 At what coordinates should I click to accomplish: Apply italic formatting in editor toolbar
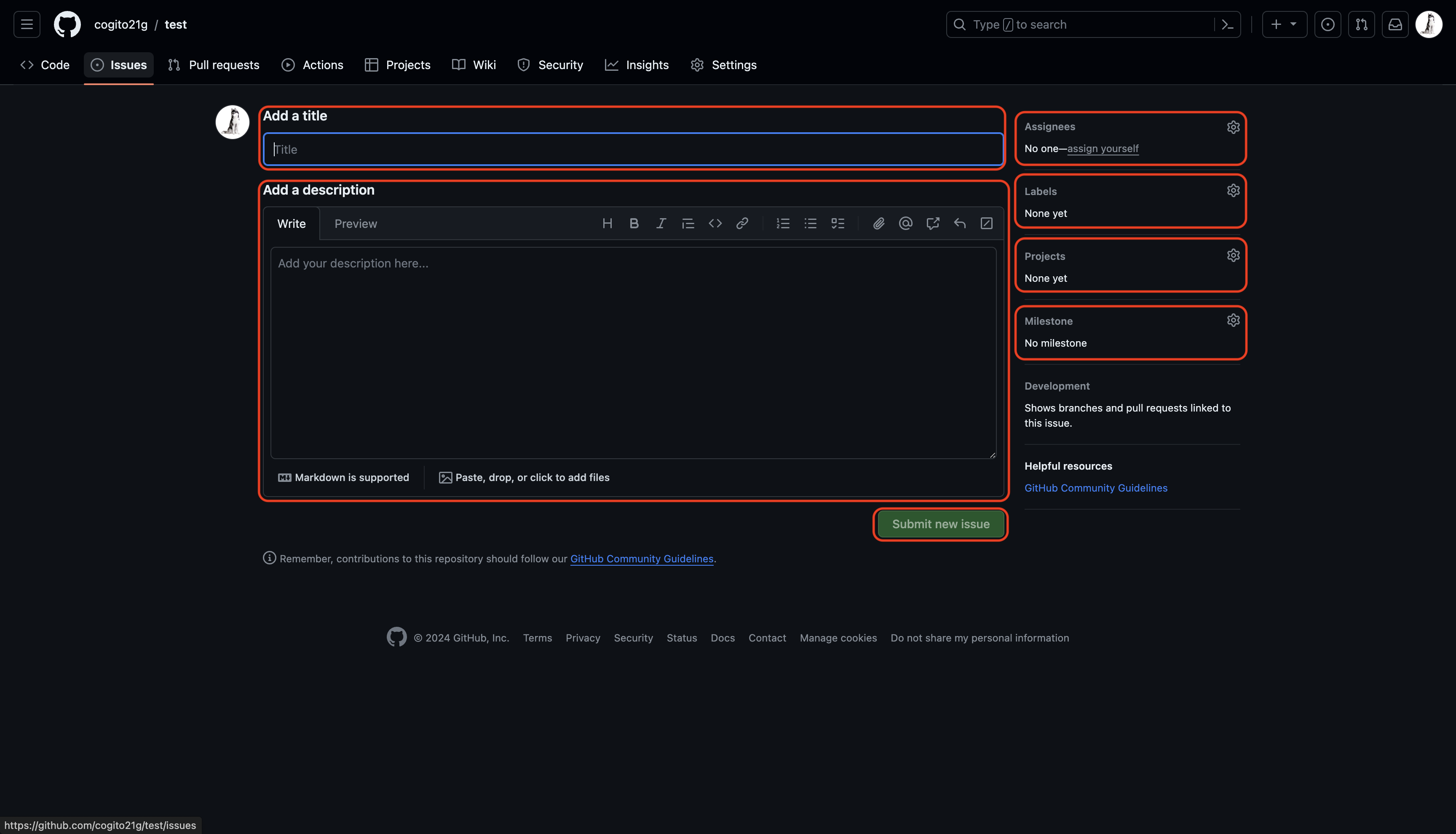click(661, 223)
